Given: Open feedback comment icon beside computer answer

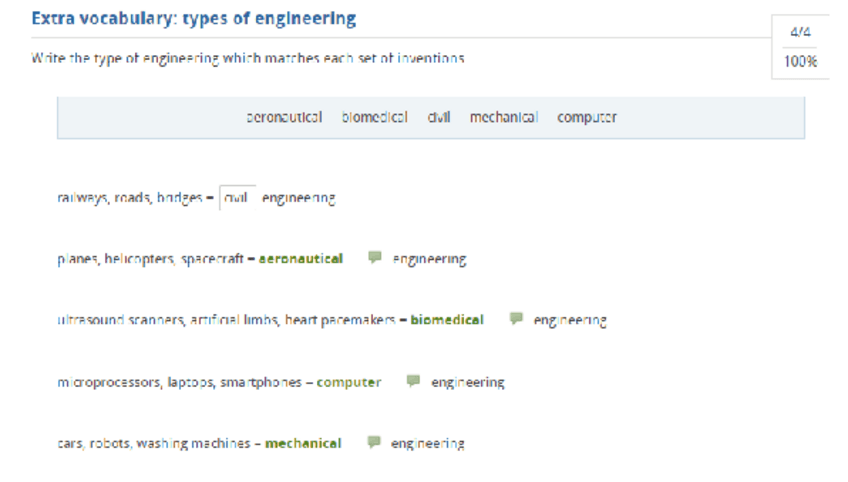Looking at the screenshot, I should (413, 381).
